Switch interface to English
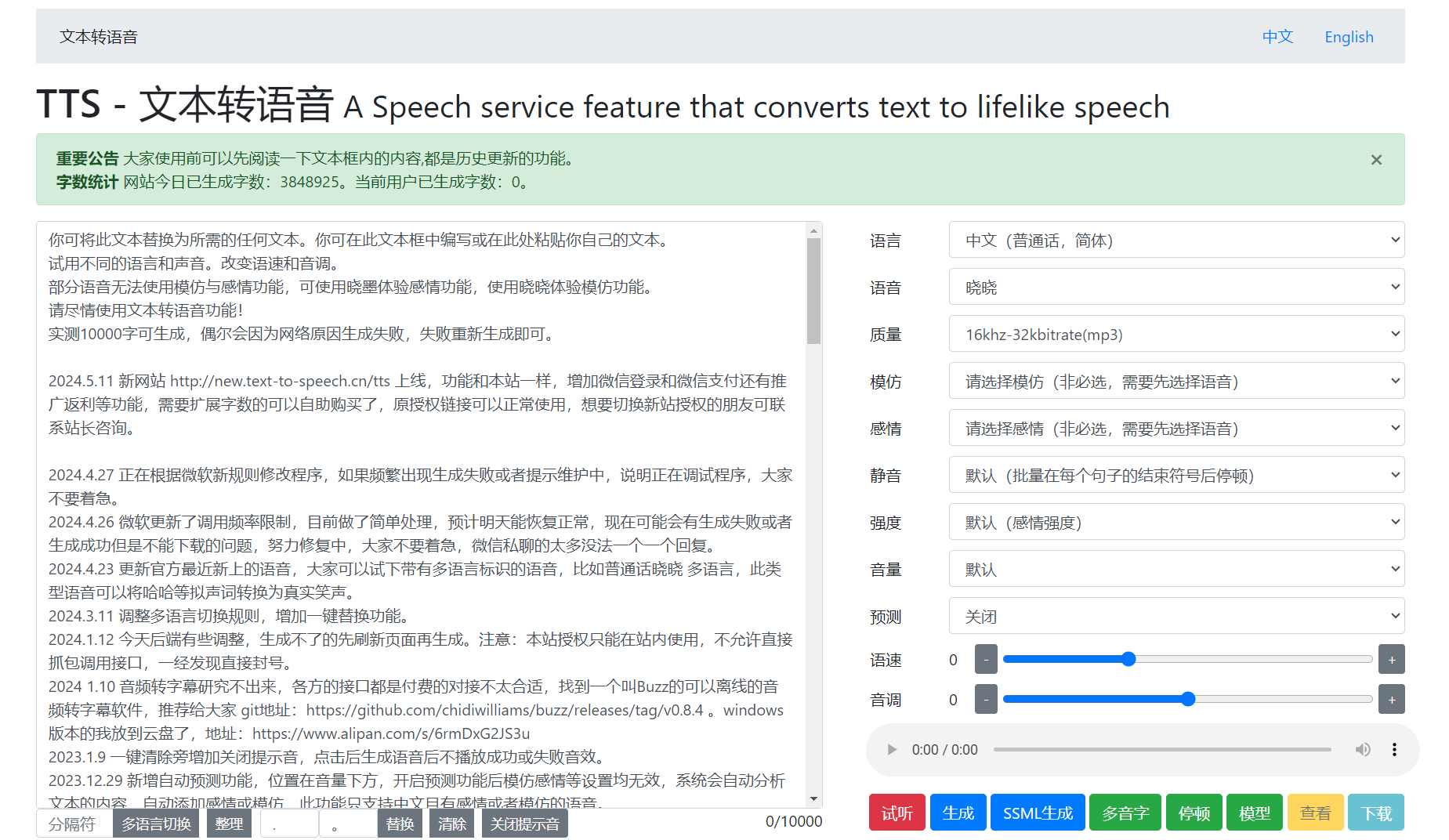The height and width of the screenshot is (840, 1449). pos(1348,36)
